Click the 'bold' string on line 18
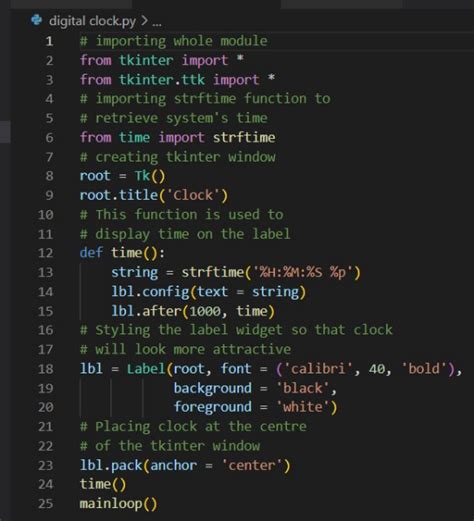Viewport: 474px width, 521px height. pos(424,369)
